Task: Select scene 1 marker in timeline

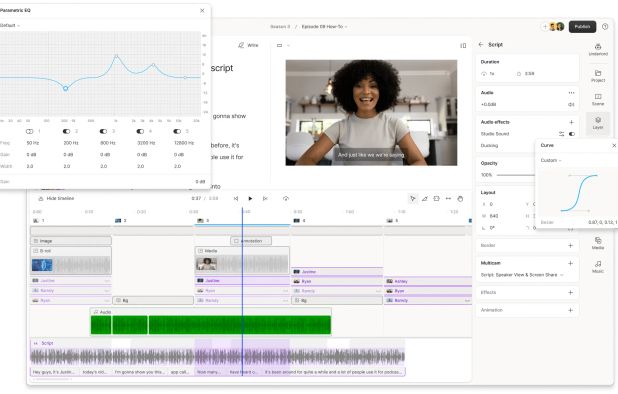Action: tap(39, 221)
